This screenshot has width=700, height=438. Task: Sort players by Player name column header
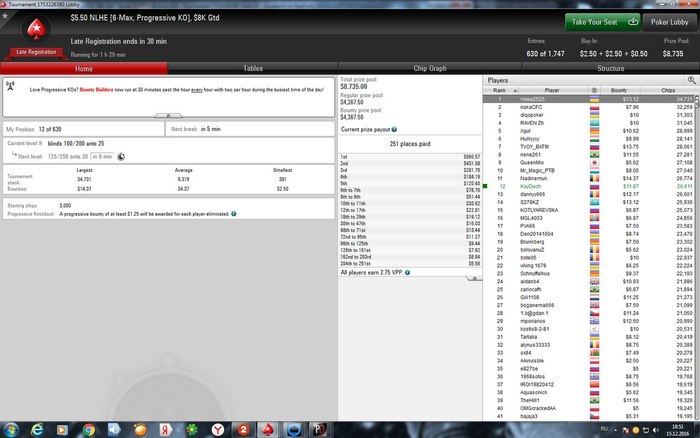coord(552,90)
